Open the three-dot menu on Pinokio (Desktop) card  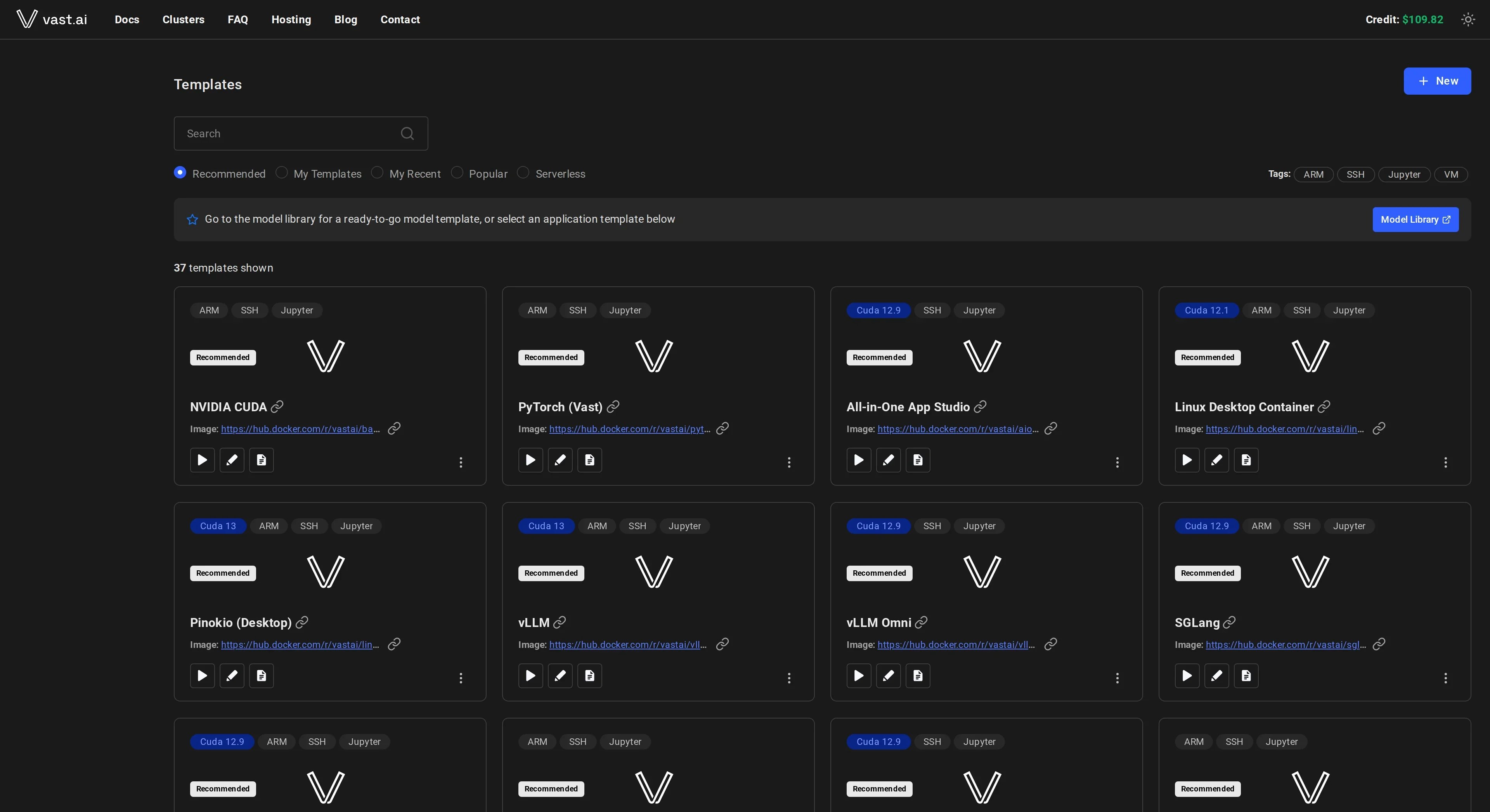click(x=461, y=678)
